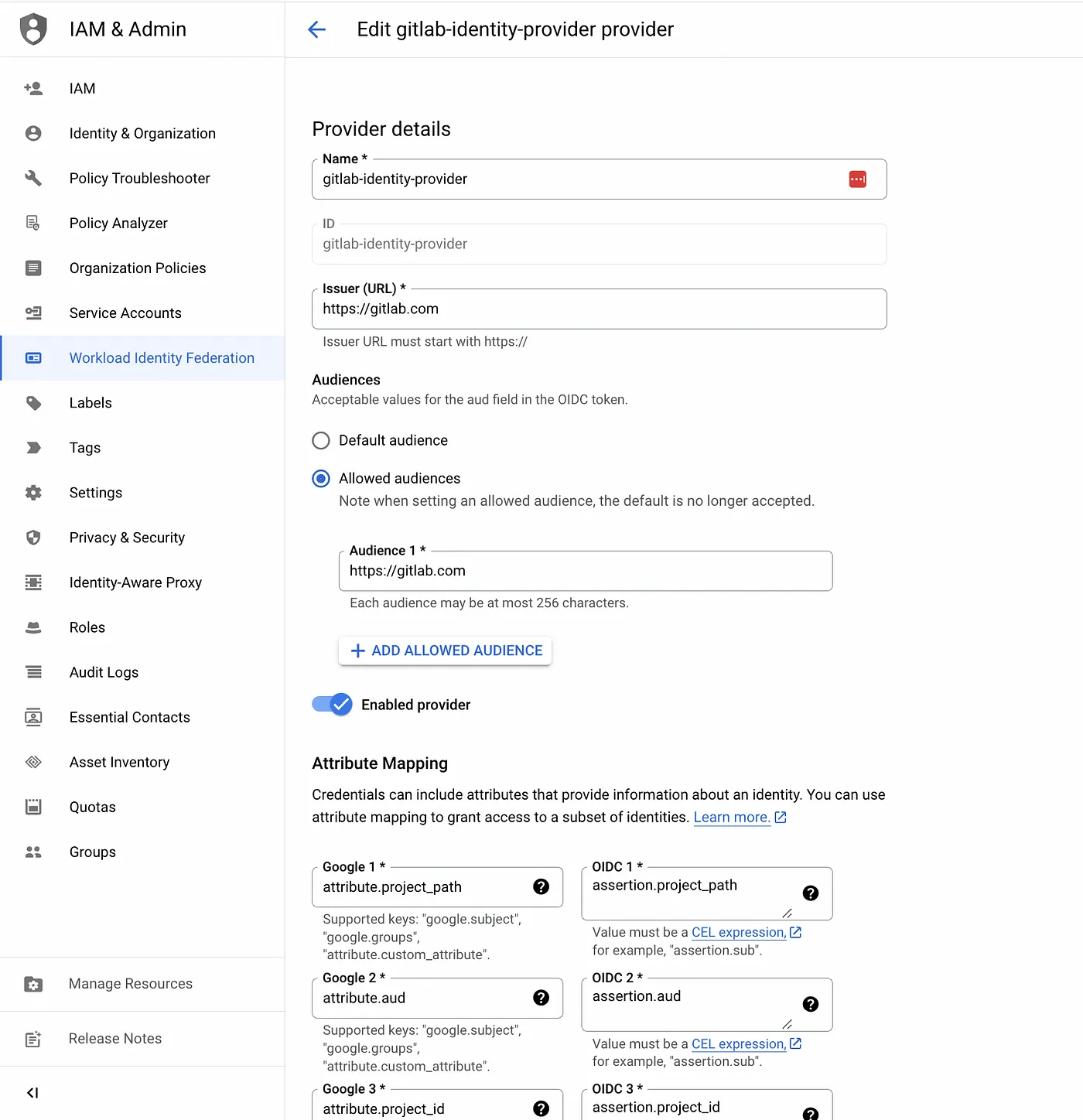Select the Default audience radio button
The image size is (1083, 1120).
tap(321, 440)
